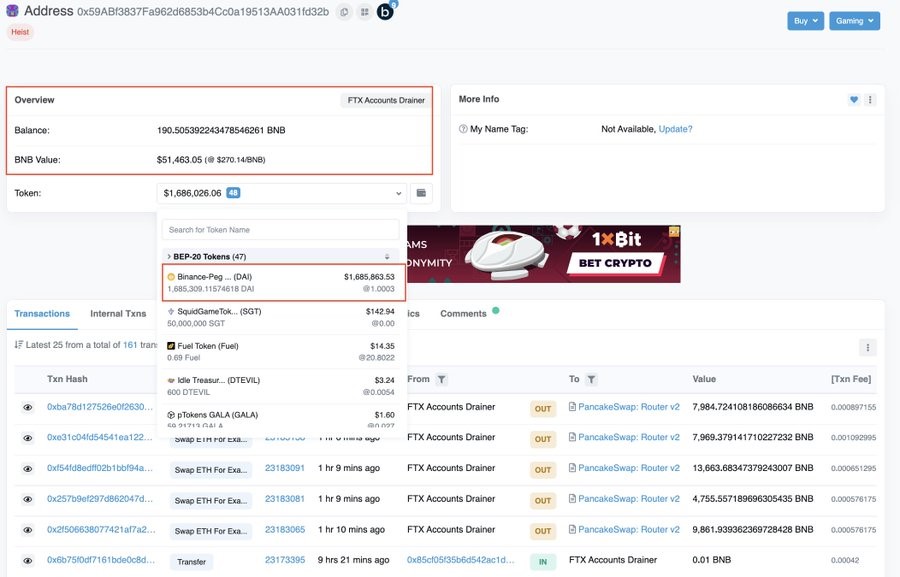This screenshot has height=577, width=900.
Task: Open the Buy dropdown
Action: coord(806,21)
